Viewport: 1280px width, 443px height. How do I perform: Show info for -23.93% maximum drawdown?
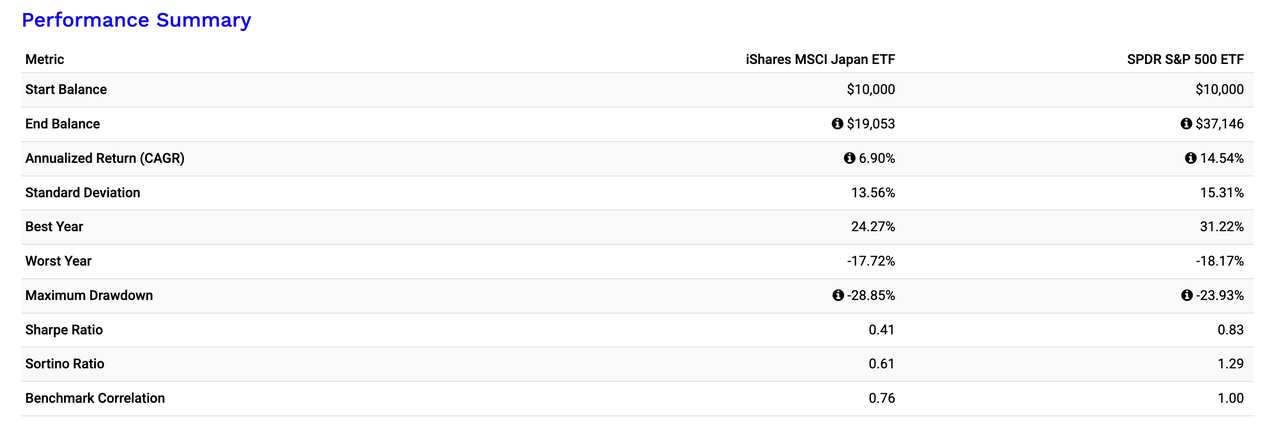coord(1187,296)
